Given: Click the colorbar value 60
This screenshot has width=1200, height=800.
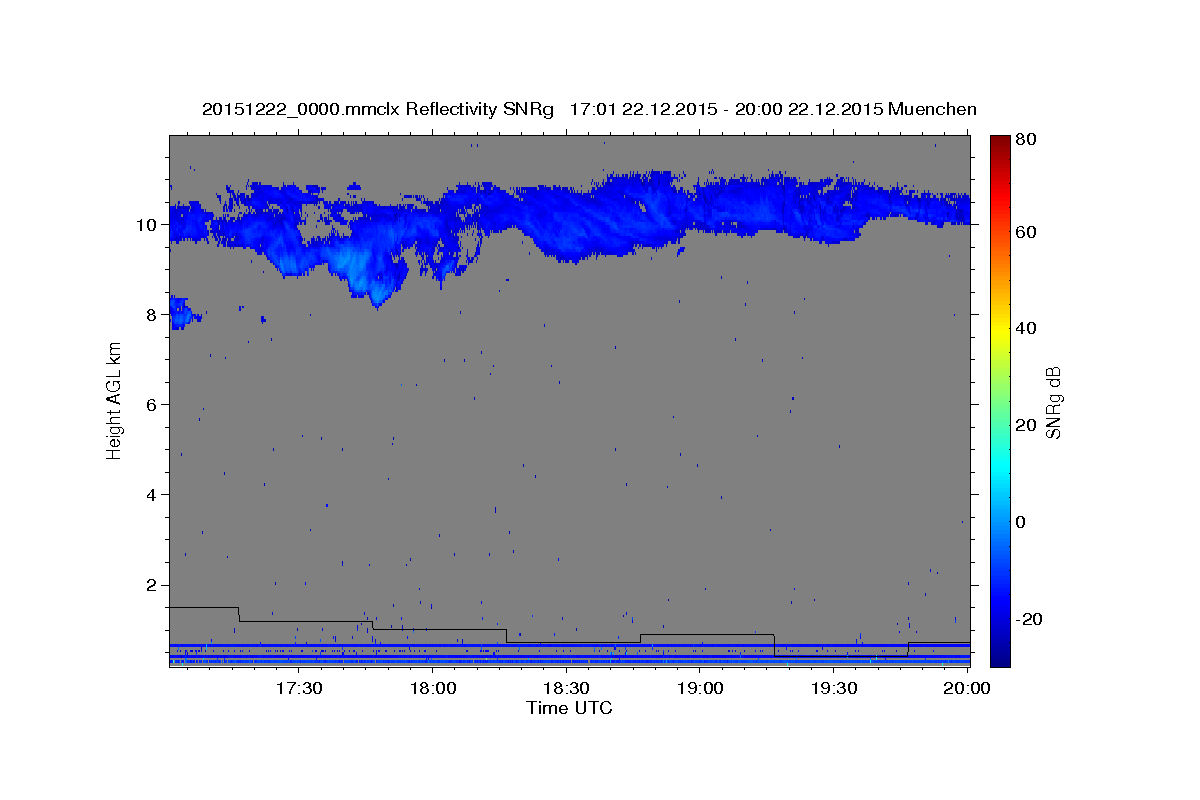Looking at the screenshot, I should click(1025, 232).
